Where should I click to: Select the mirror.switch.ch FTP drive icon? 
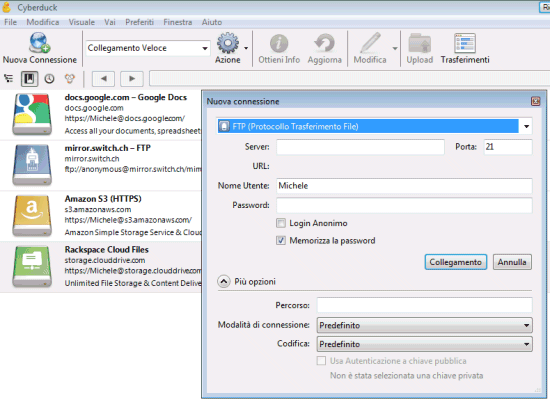click(x=32, y=165)
